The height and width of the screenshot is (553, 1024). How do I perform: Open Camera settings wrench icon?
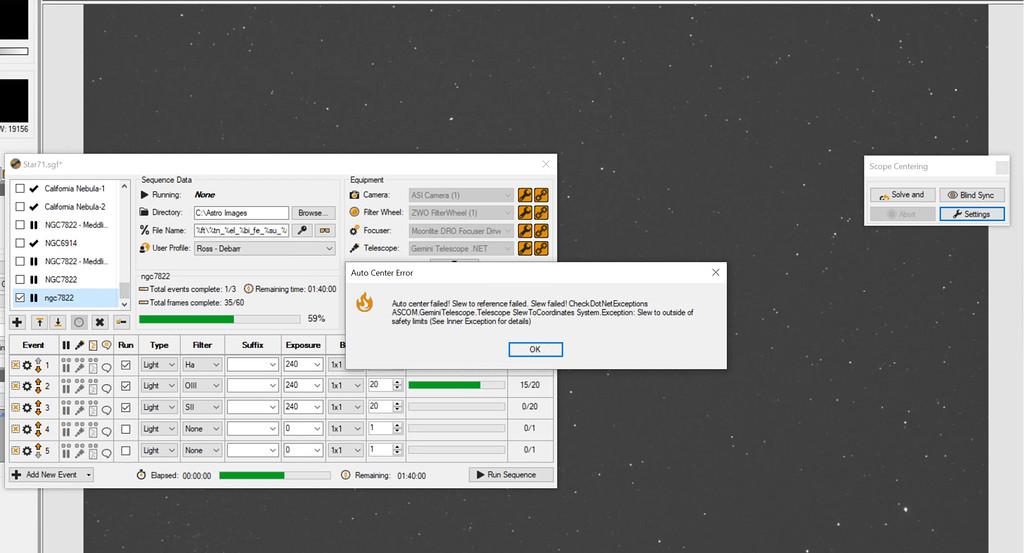click(524, 195)
